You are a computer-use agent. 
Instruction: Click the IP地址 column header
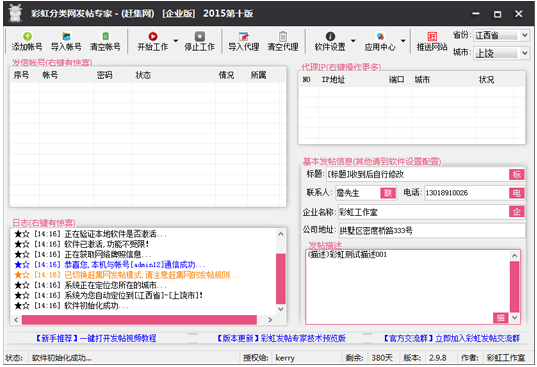click(x=333, y=80)
